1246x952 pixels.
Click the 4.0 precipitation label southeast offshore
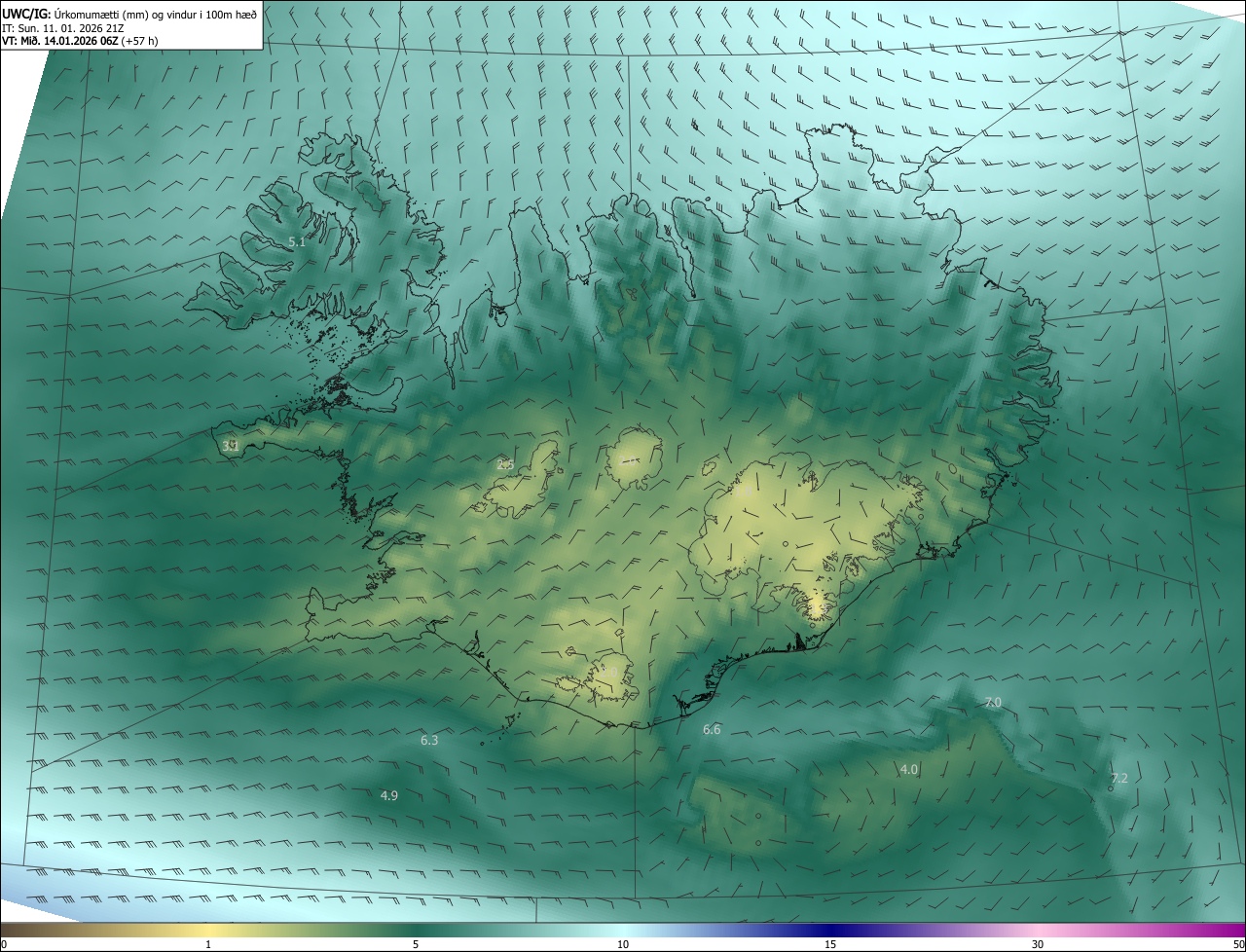(x=908, y=770)
